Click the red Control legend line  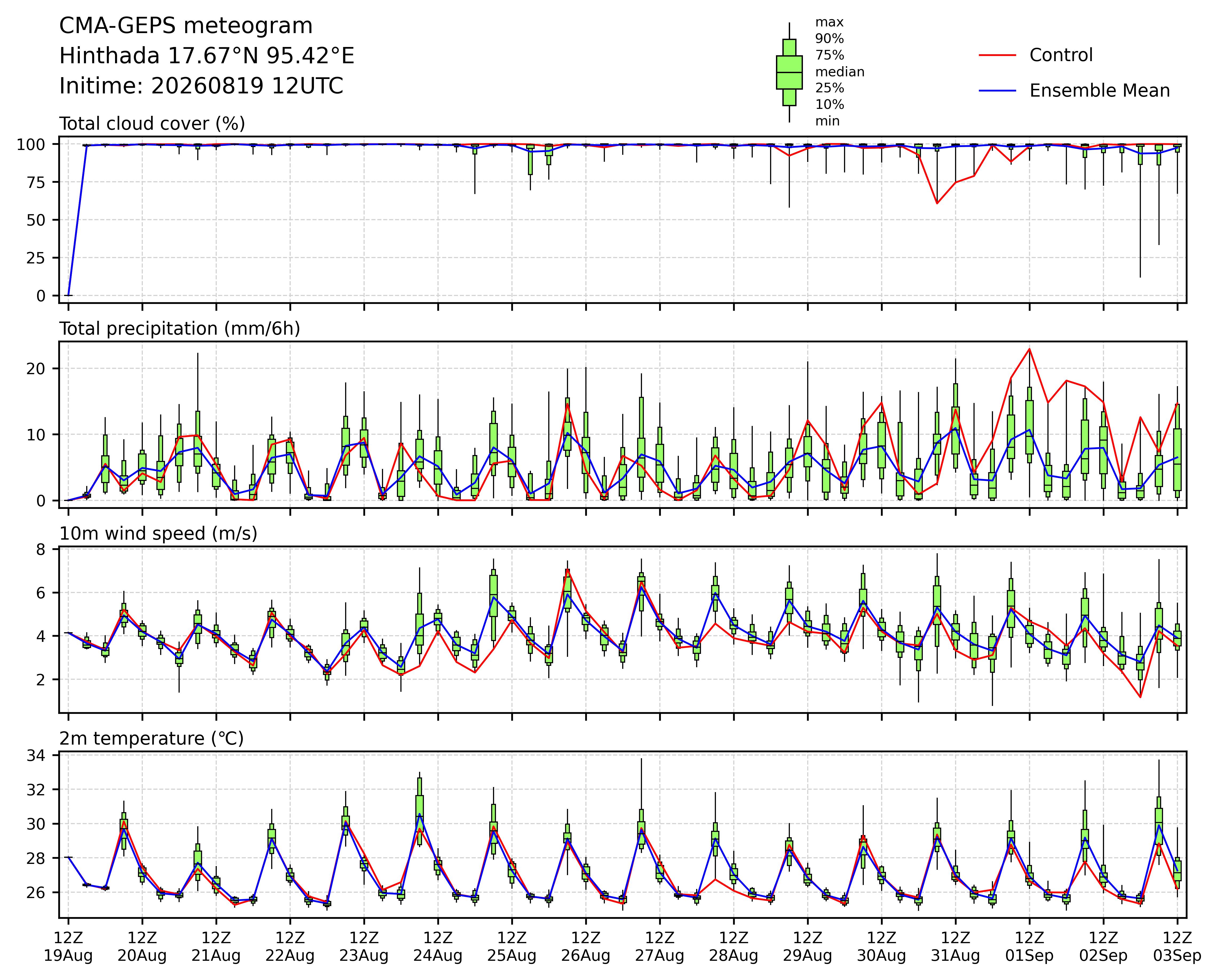[997, 55]
